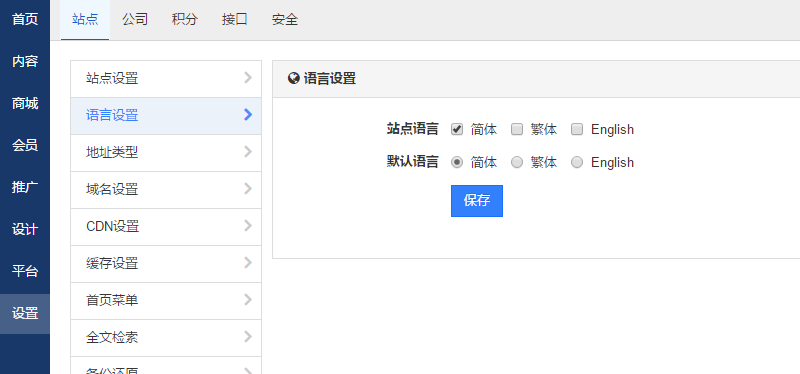Click the chevron next to 全文检索
The image size is (800, 374).
[248, 337]
